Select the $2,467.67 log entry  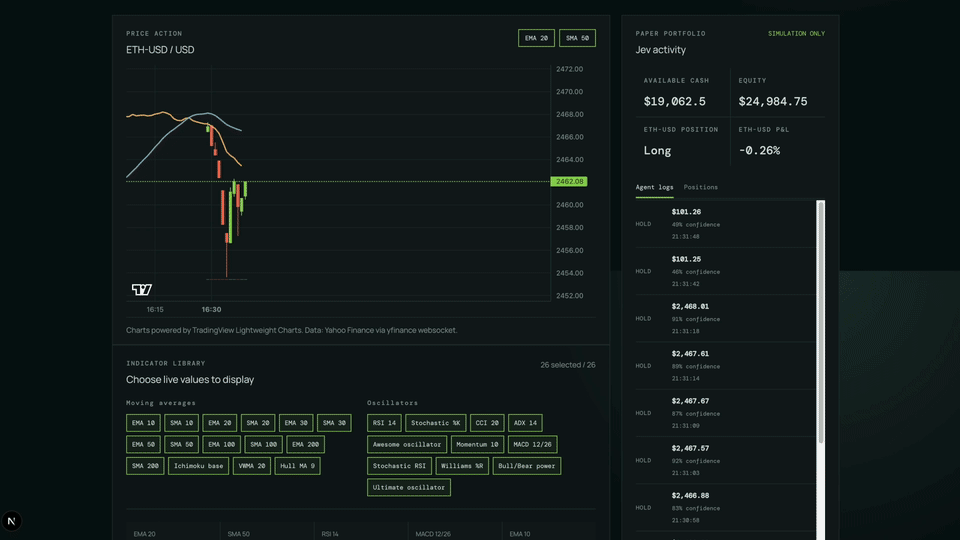click(726, 413)
